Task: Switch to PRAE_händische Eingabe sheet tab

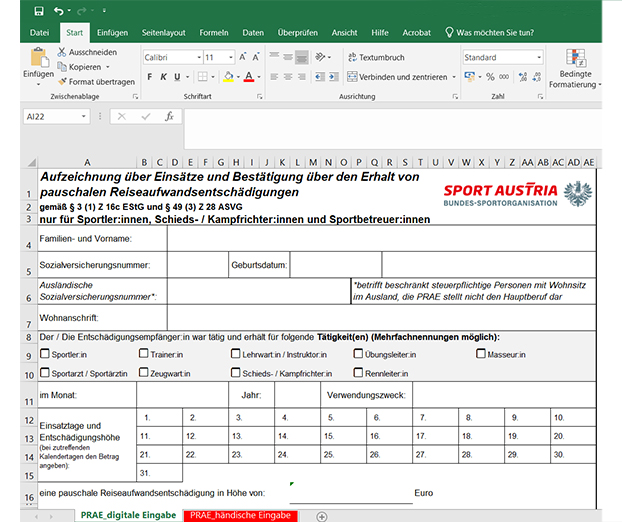Action: pyautogui.click(x=240, y=515)
